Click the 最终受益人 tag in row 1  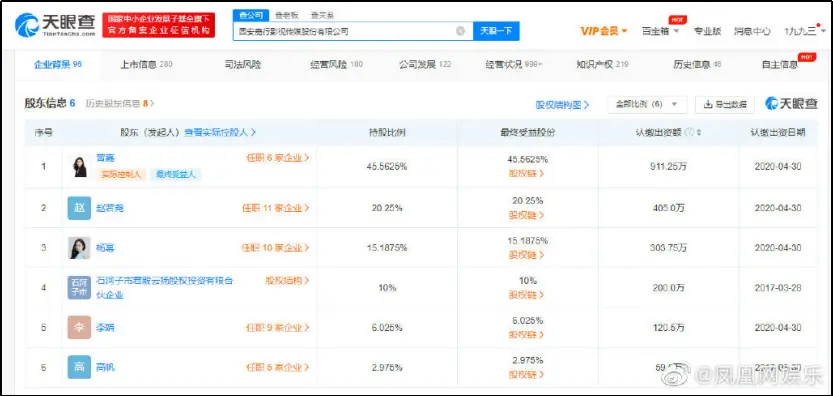pos(176,174)
